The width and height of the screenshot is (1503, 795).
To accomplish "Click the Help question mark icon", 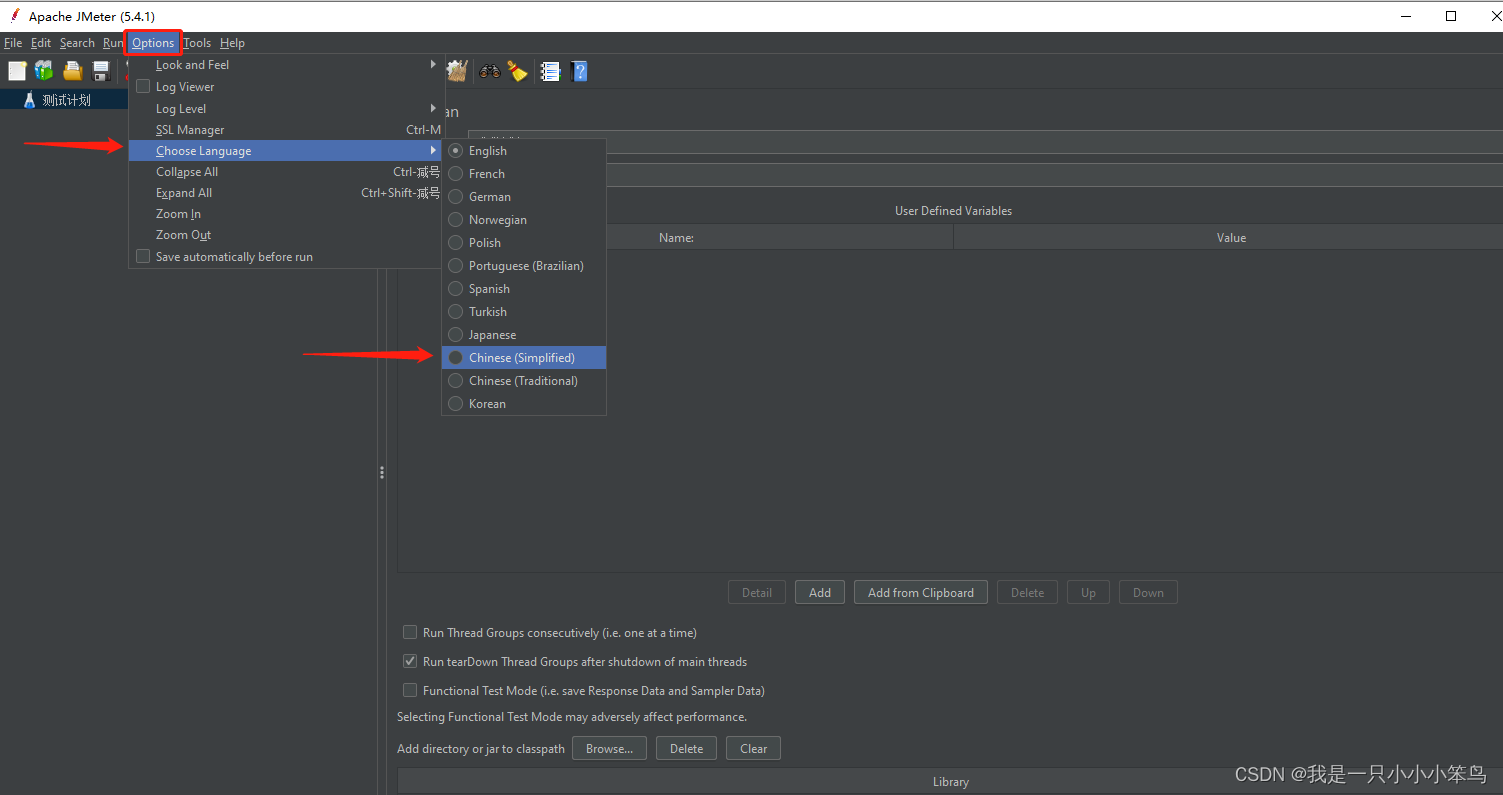I will tap(579, 71).
